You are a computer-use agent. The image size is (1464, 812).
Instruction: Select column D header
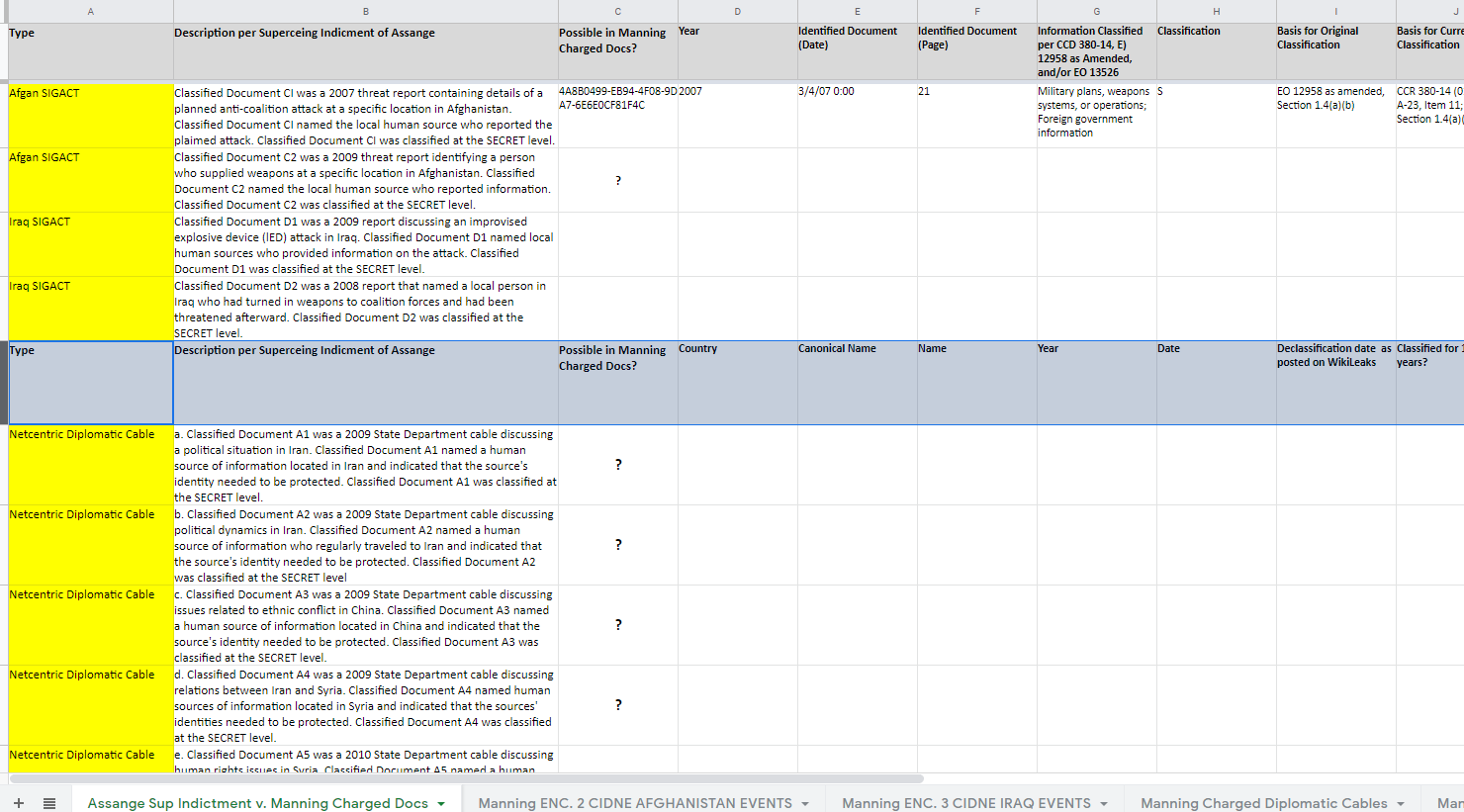[738, 12]
